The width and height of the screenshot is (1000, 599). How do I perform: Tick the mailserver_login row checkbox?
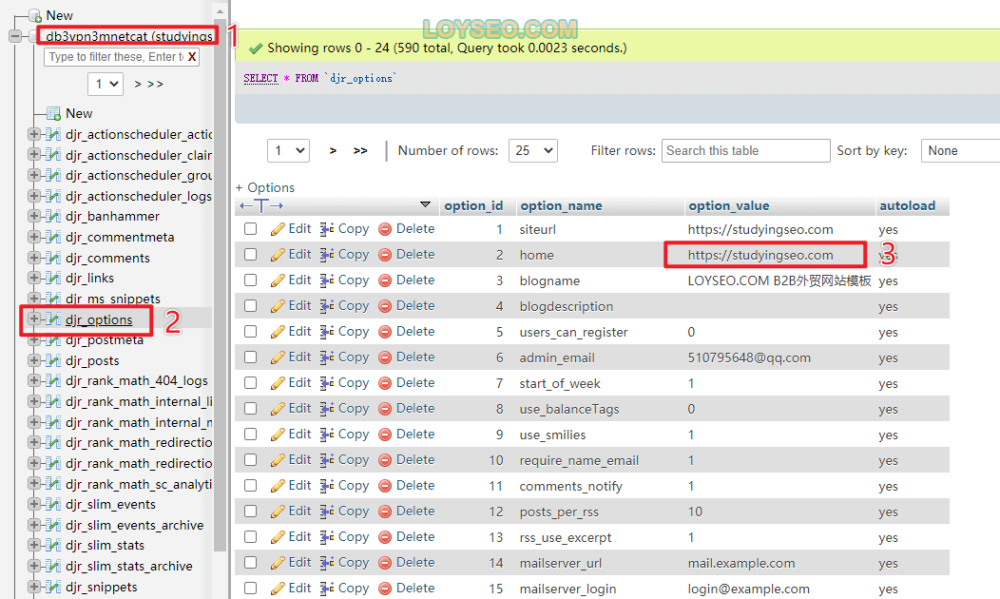pyautogui.click(x=251, y=588)
